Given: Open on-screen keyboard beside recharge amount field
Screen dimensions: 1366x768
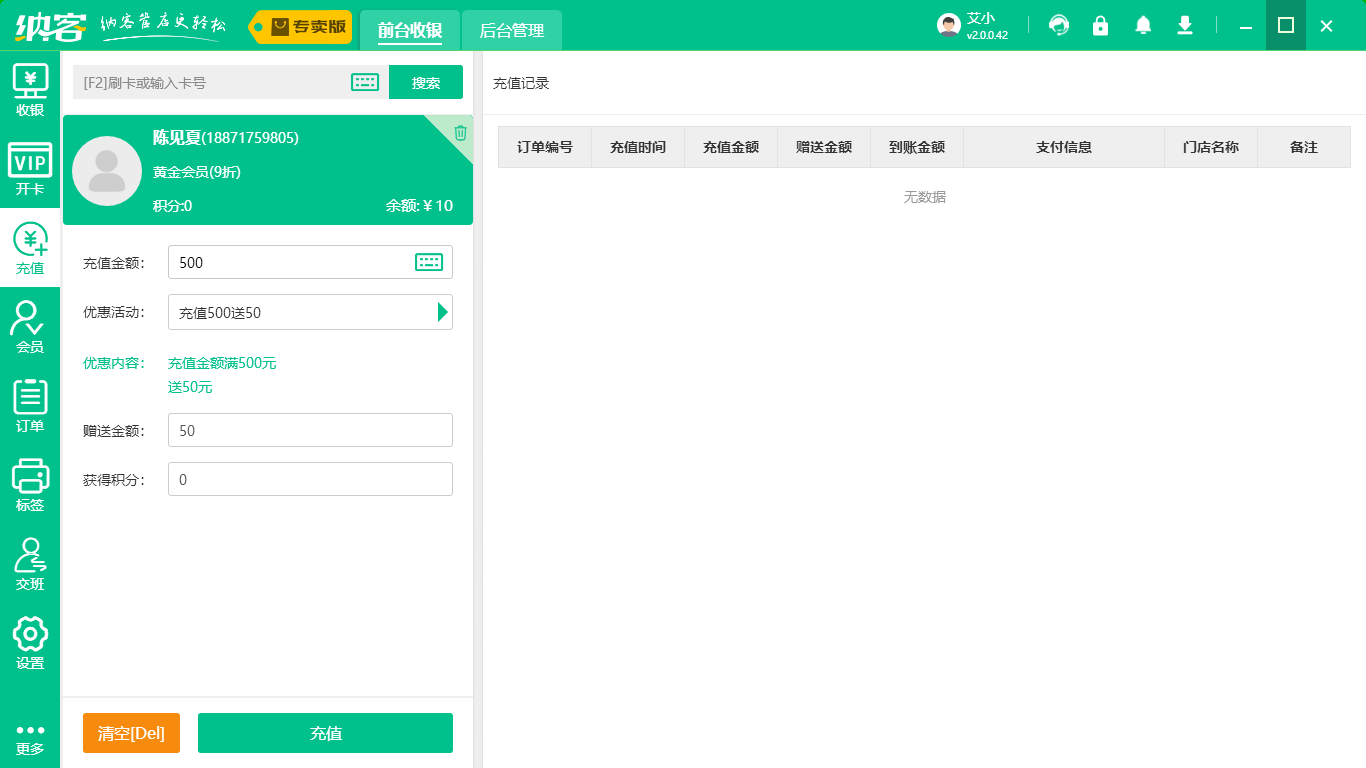Looking at the screenshot, I should (430, 262).
